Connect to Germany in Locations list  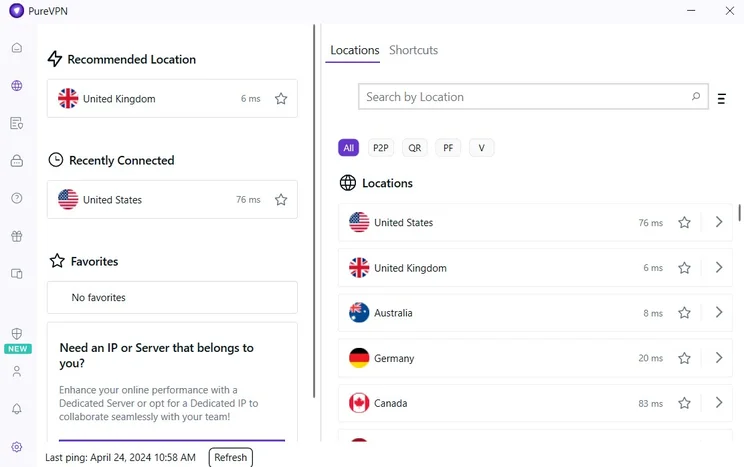pyautogui.click(x=535, y=358)
